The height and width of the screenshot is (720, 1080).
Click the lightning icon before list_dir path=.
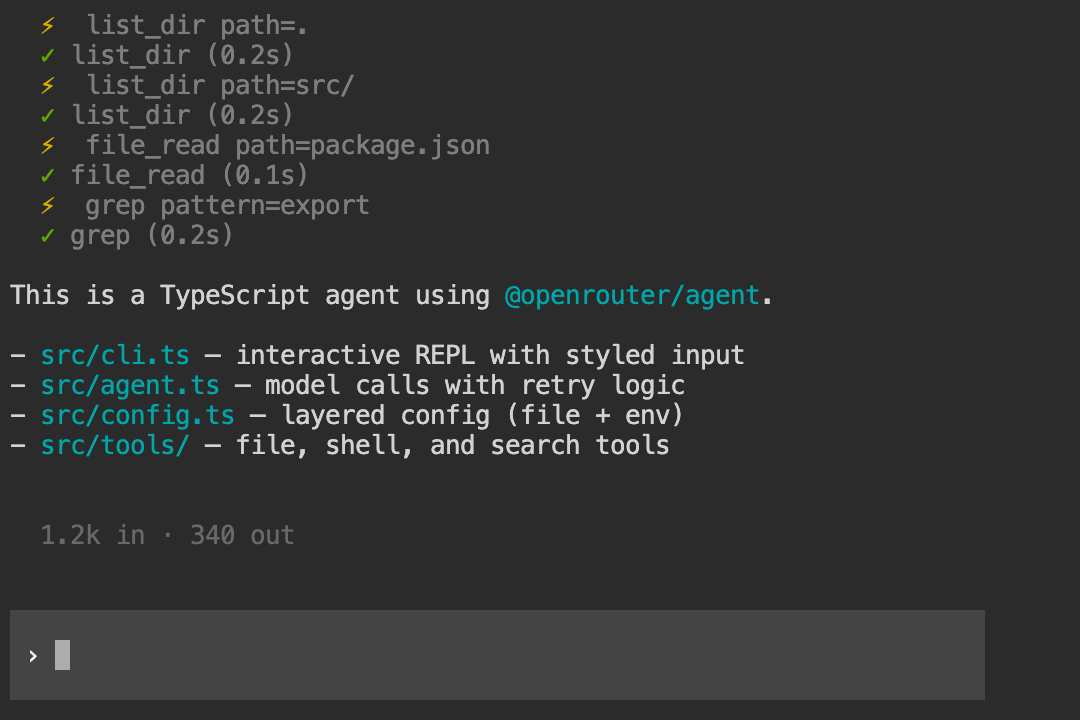pyautogui.click(x=47, y=26)
